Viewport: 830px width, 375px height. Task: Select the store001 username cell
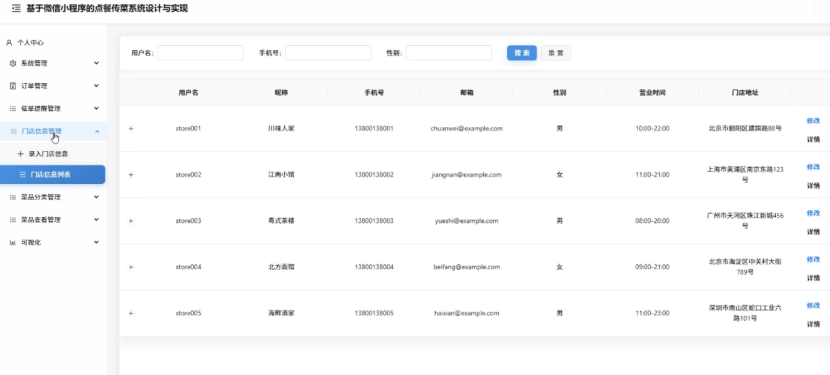(188, 129)
